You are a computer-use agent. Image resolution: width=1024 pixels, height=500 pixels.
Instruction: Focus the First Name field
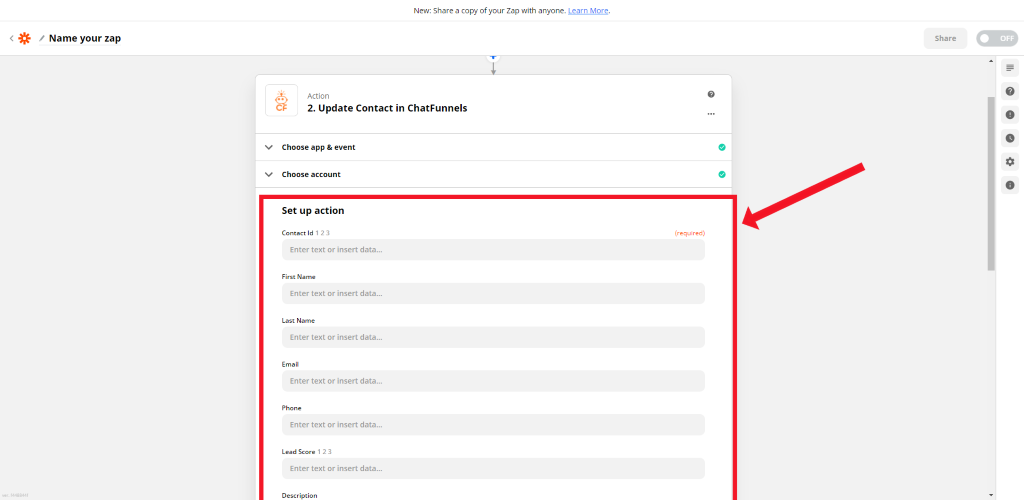coord(493,294)
